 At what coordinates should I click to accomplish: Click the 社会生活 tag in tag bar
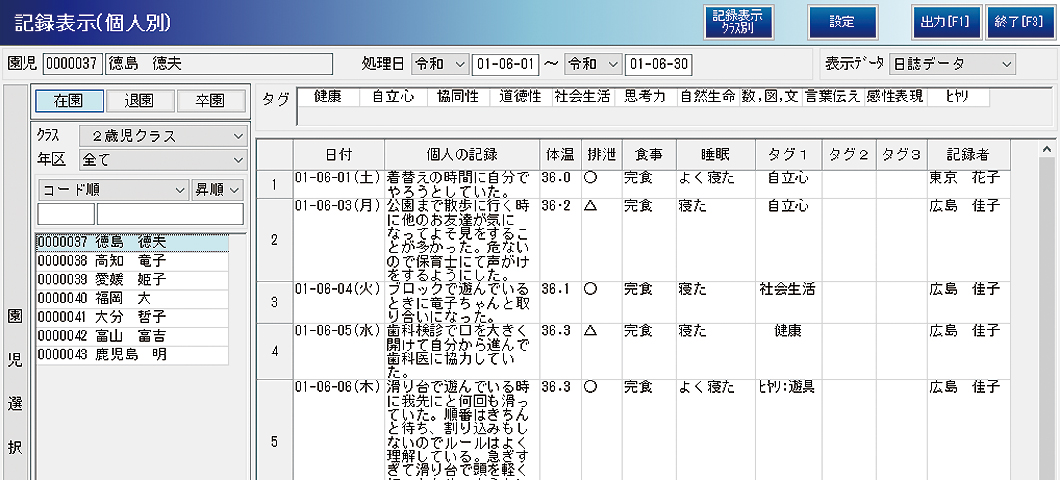coord(582,97)
